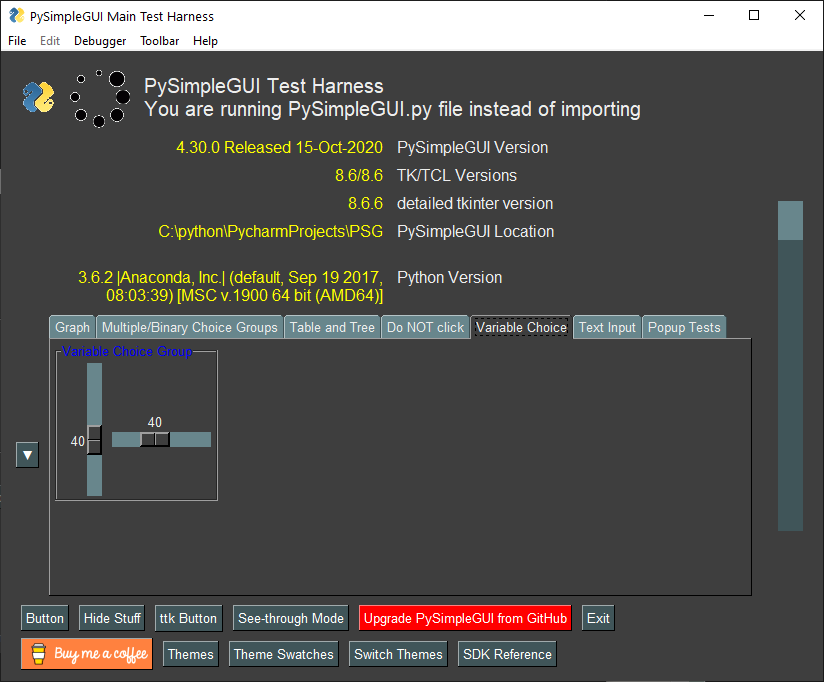This screenshot has width=824, height=682.
Task: Open the Debugger menu
Action: coord(100,41)
